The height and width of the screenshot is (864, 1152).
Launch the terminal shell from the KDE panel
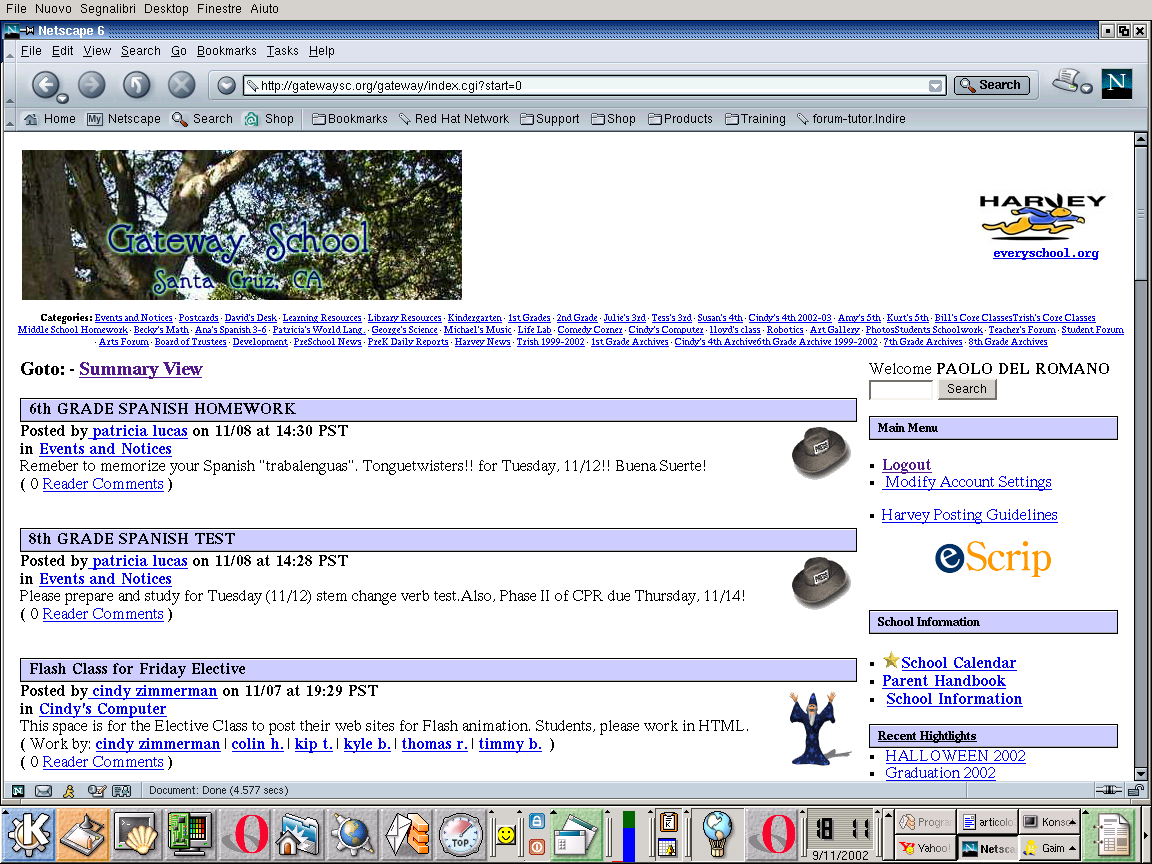[136, 835]
